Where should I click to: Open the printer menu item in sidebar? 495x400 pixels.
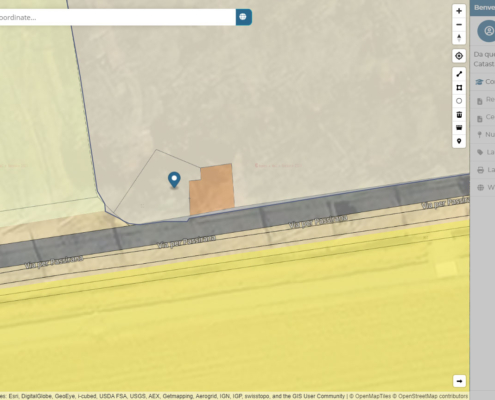tap(484, 170)
